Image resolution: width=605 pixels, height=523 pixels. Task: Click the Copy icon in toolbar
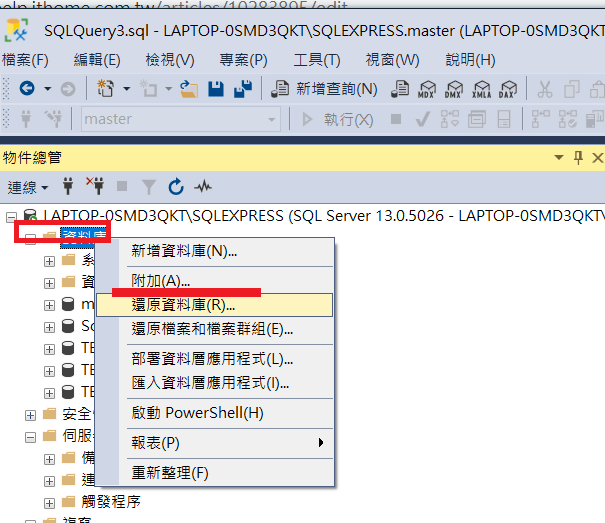pyautogui.click(x=571, y=89)
